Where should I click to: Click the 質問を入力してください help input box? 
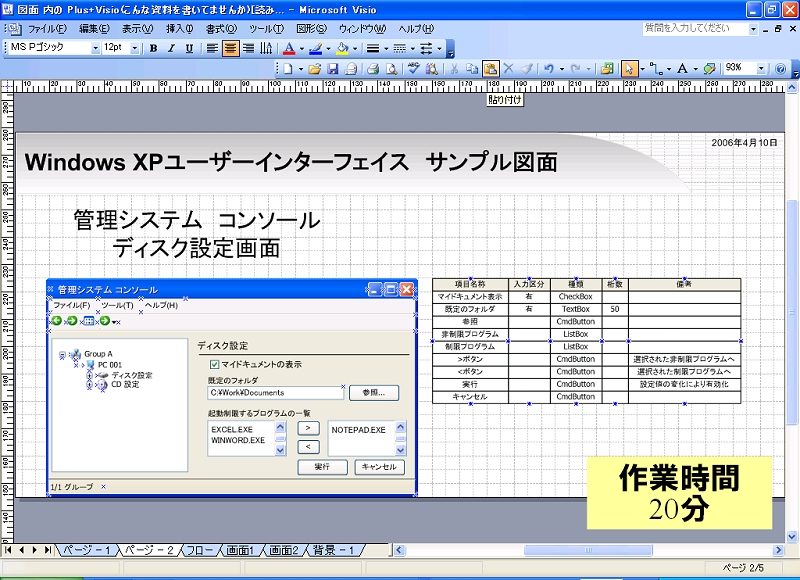(x=695, y=29)
